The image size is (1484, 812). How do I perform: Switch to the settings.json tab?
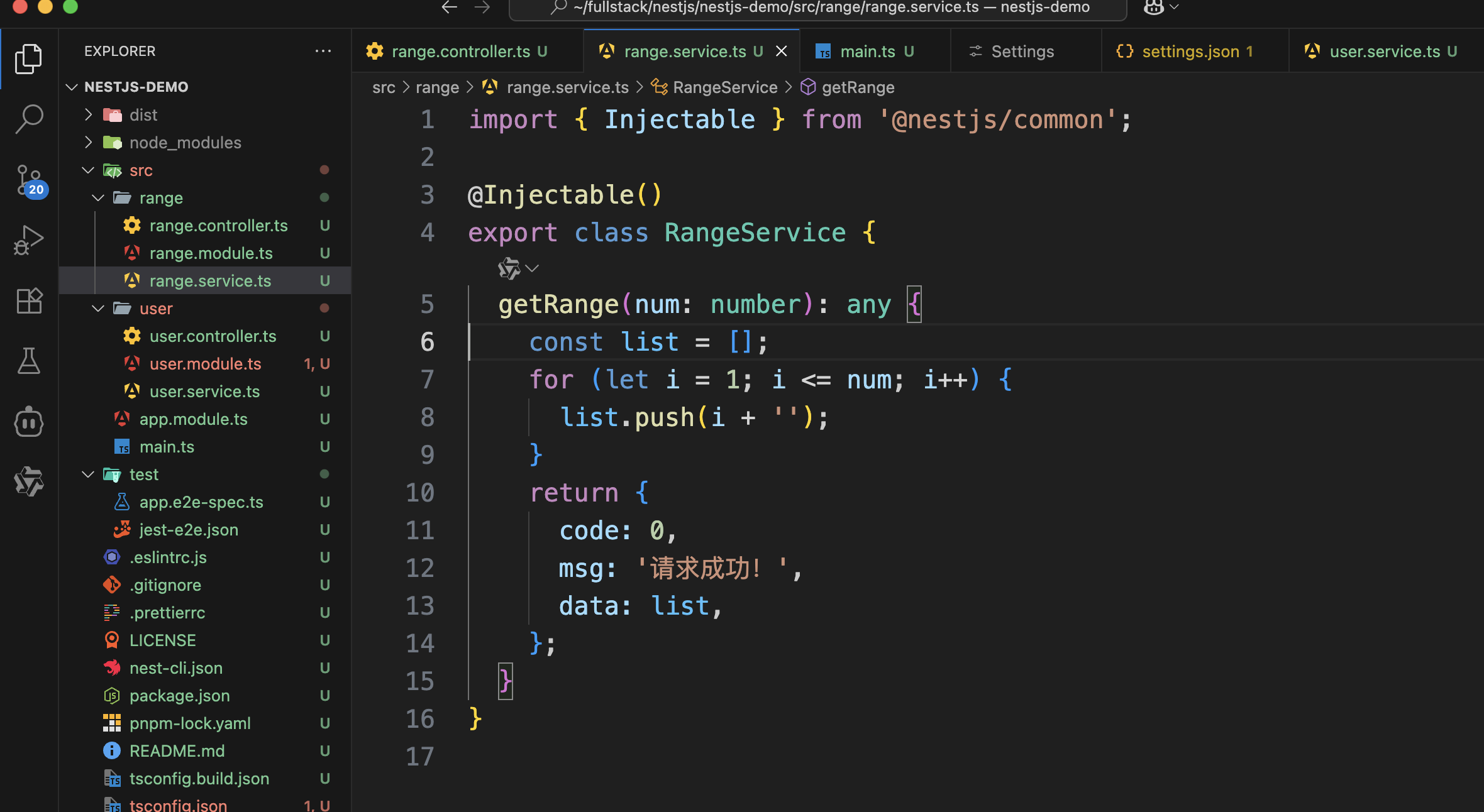[x=1190, y=52]
